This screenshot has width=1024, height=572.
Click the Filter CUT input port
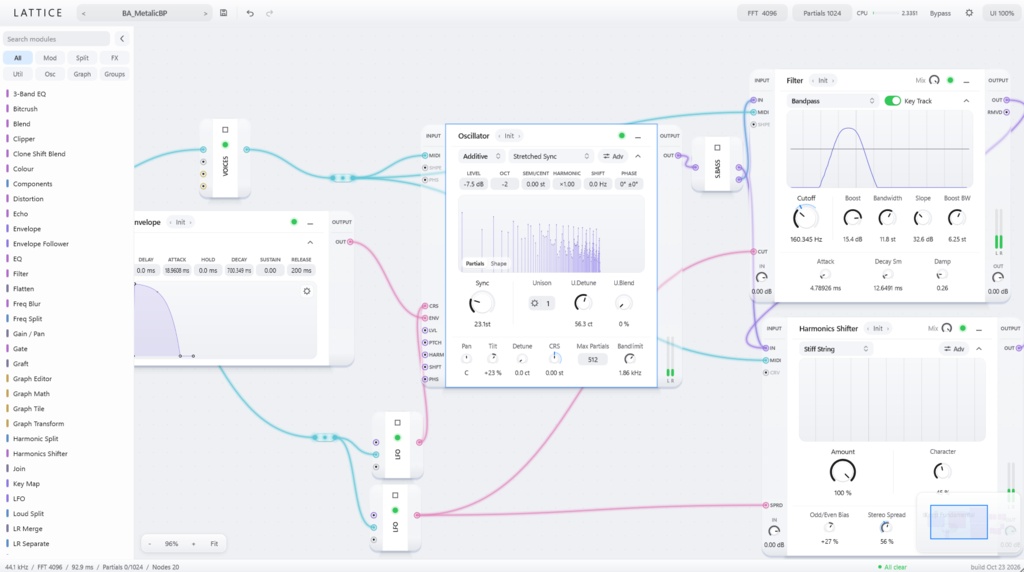[754, 251]
